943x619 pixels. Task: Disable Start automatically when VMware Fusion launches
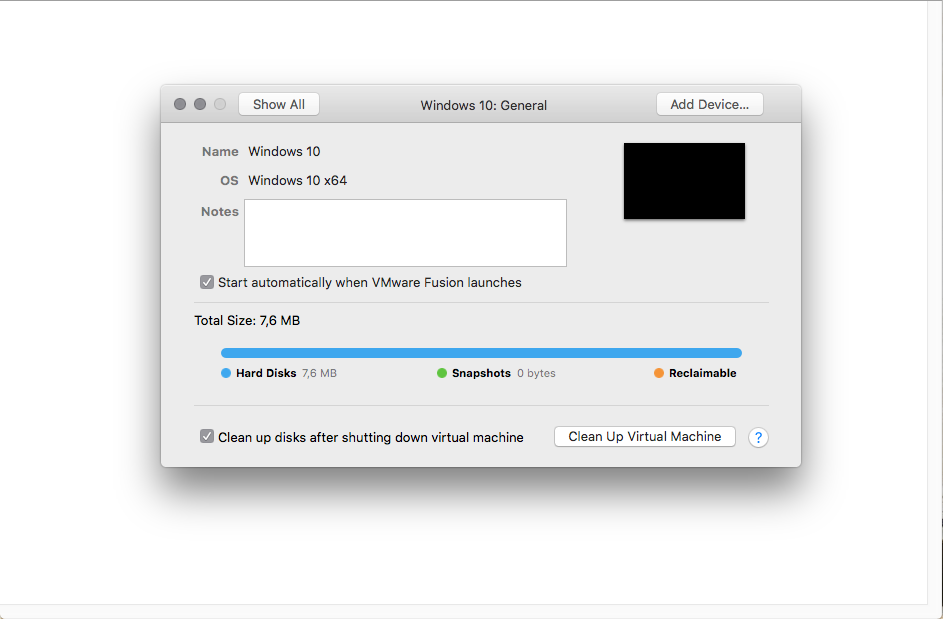click(207, 282)
